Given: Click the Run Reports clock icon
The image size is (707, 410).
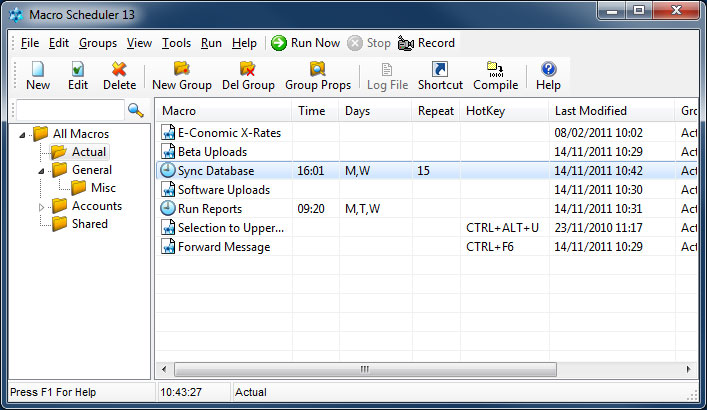Looking at the screenshot, I should coord(168,208).
